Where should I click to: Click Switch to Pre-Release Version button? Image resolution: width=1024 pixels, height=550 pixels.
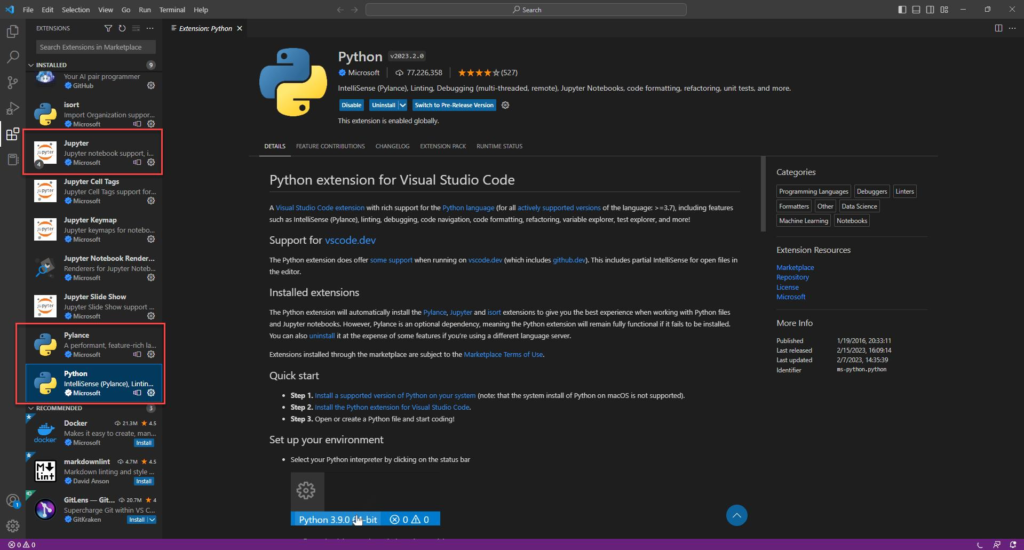tap(454, 105)
